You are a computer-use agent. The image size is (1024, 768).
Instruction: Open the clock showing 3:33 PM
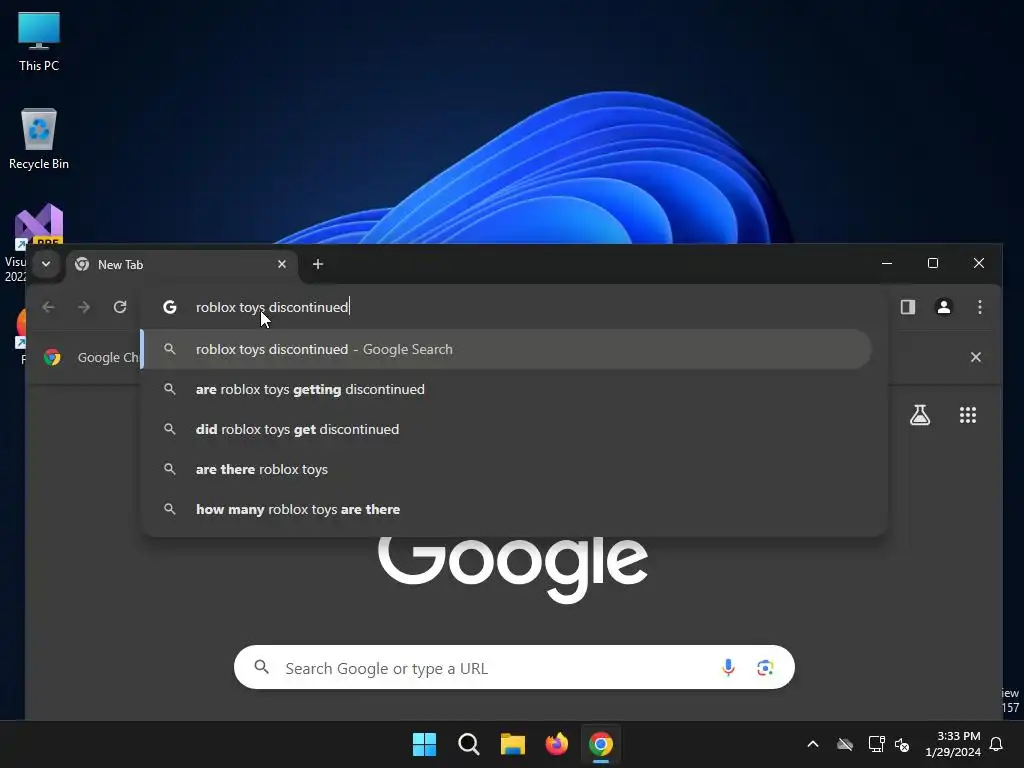[952, 744]
